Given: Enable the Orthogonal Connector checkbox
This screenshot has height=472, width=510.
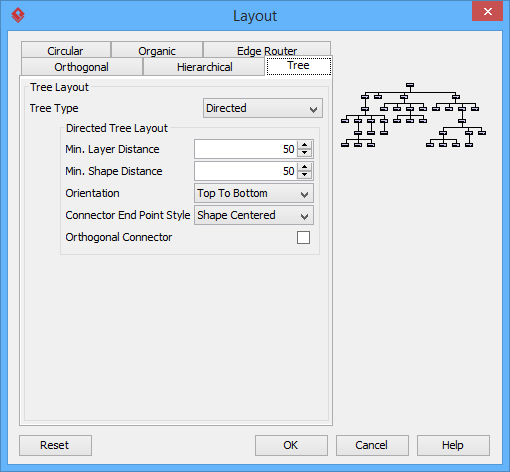Looking at the screenshot, I should [x=303, y=237].
